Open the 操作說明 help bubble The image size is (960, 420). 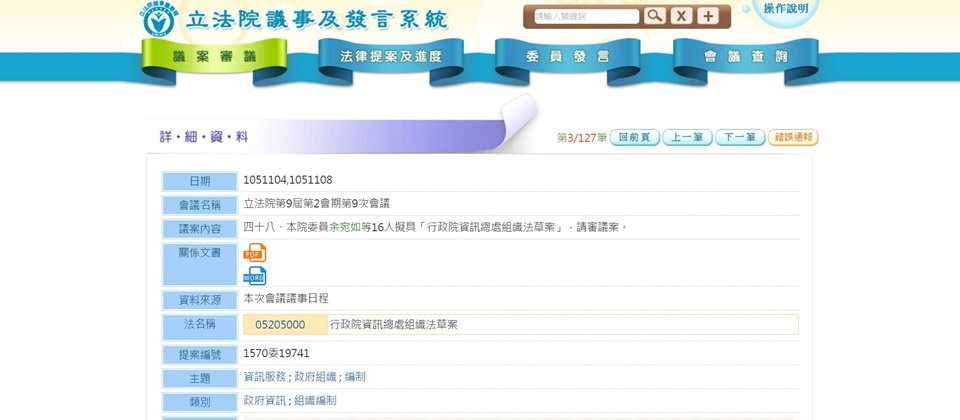(786, 10)
